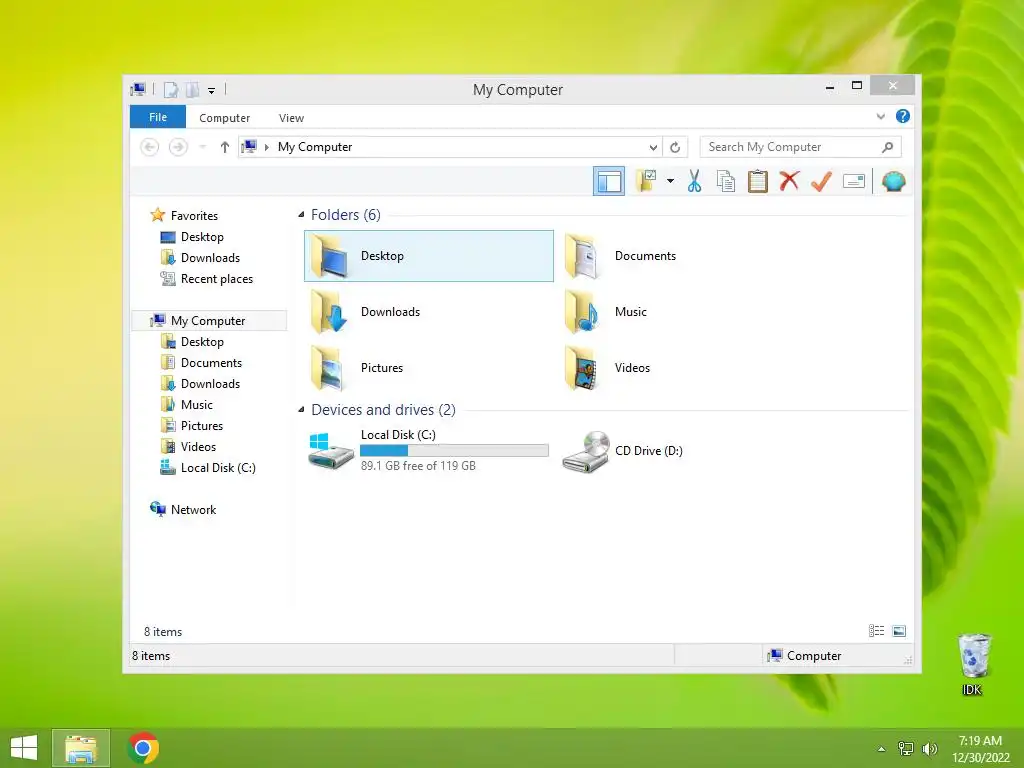
Task: Select Pictures in navigation tree
Action: point(201,426)
